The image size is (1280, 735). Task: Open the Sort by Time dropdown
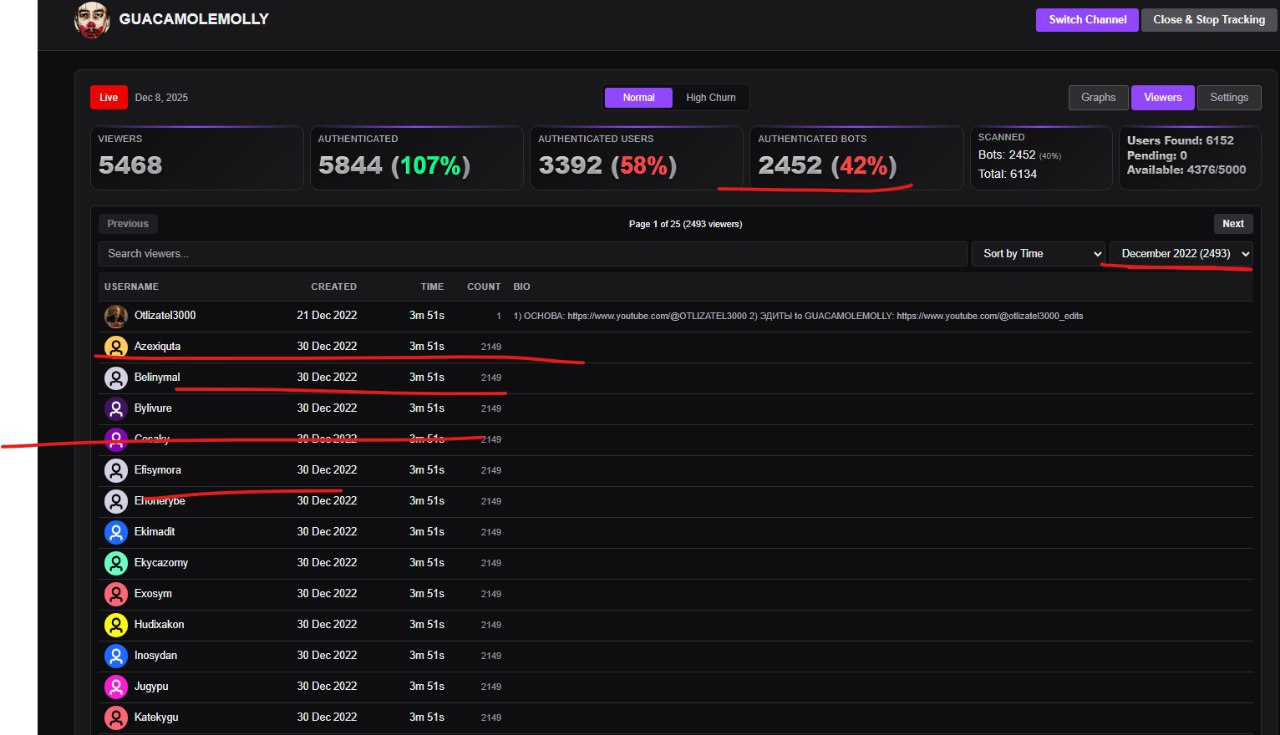pyautogui.click(x=1038, y=254)
